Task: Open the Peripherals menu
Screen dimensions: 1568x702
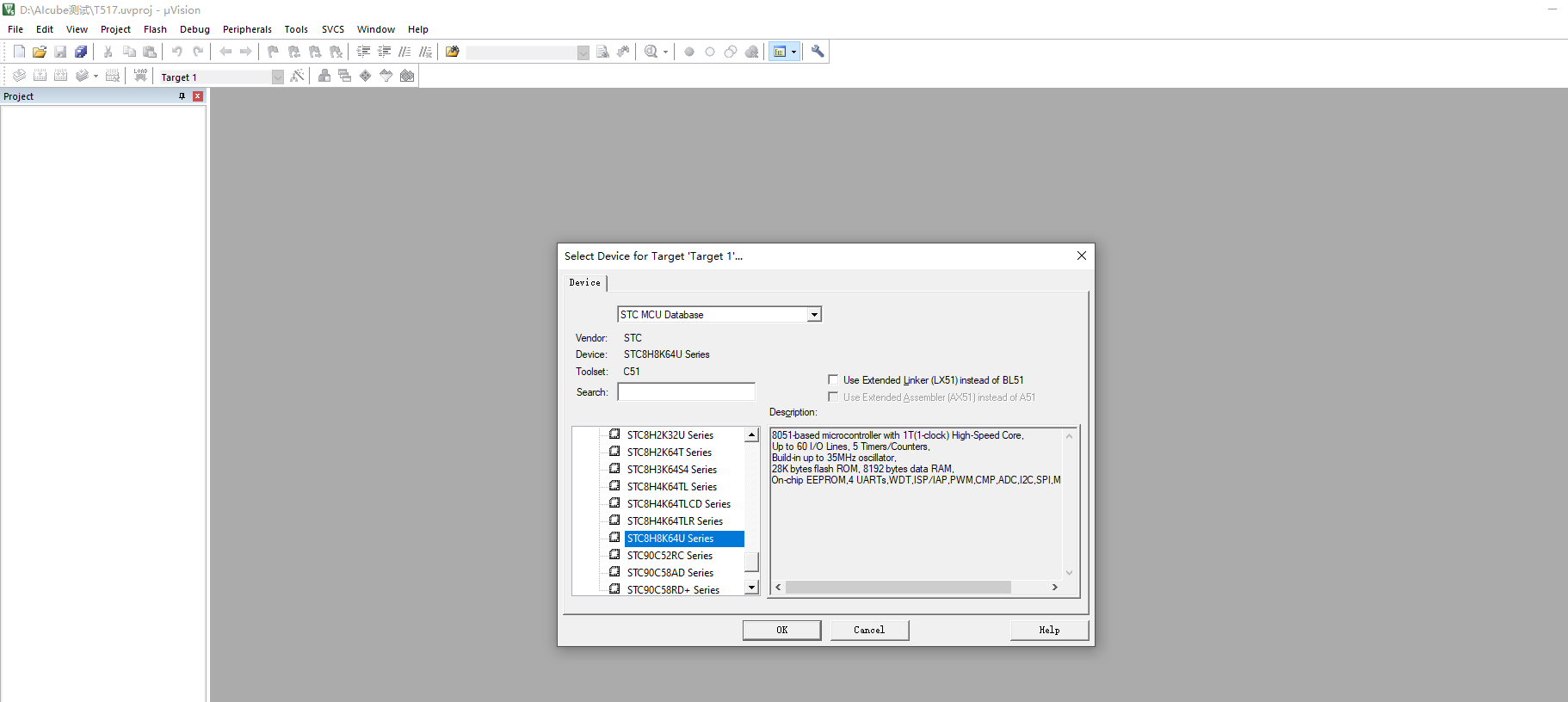Action: pos(247,29)
